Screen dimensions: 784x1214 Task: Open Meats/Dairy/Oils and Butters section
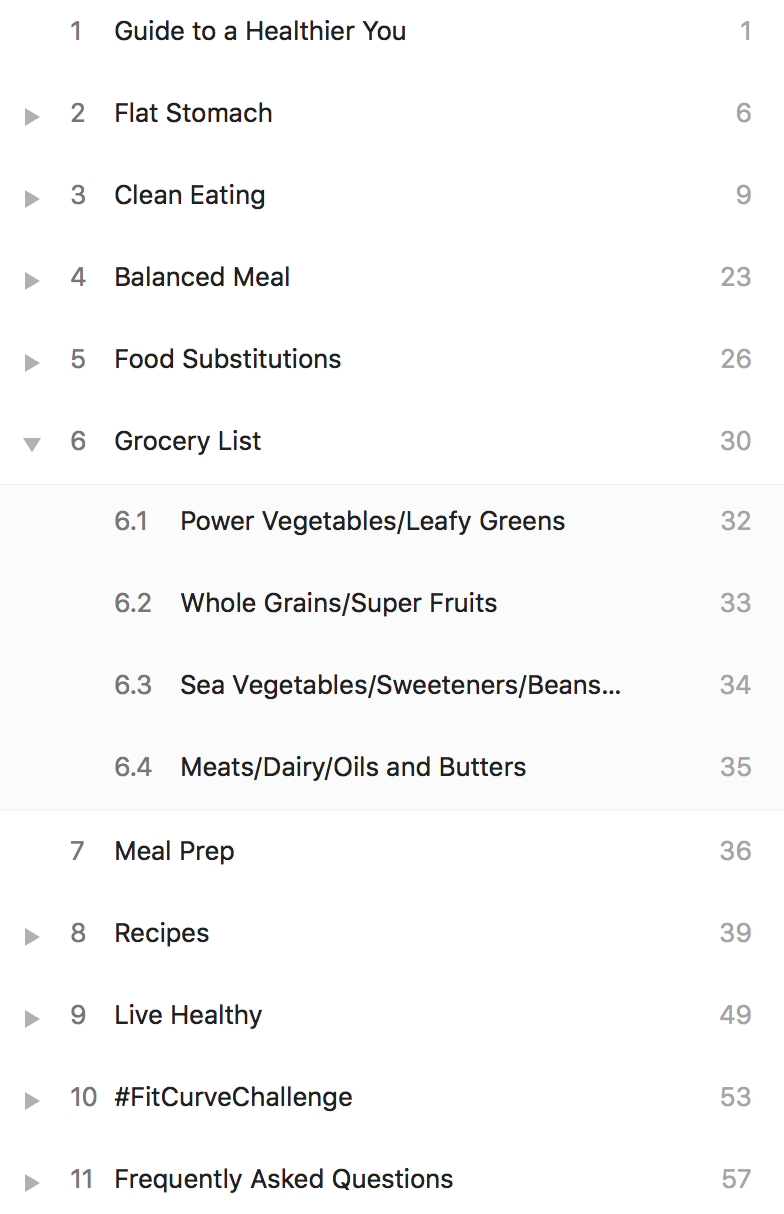[x=353, y=768]
